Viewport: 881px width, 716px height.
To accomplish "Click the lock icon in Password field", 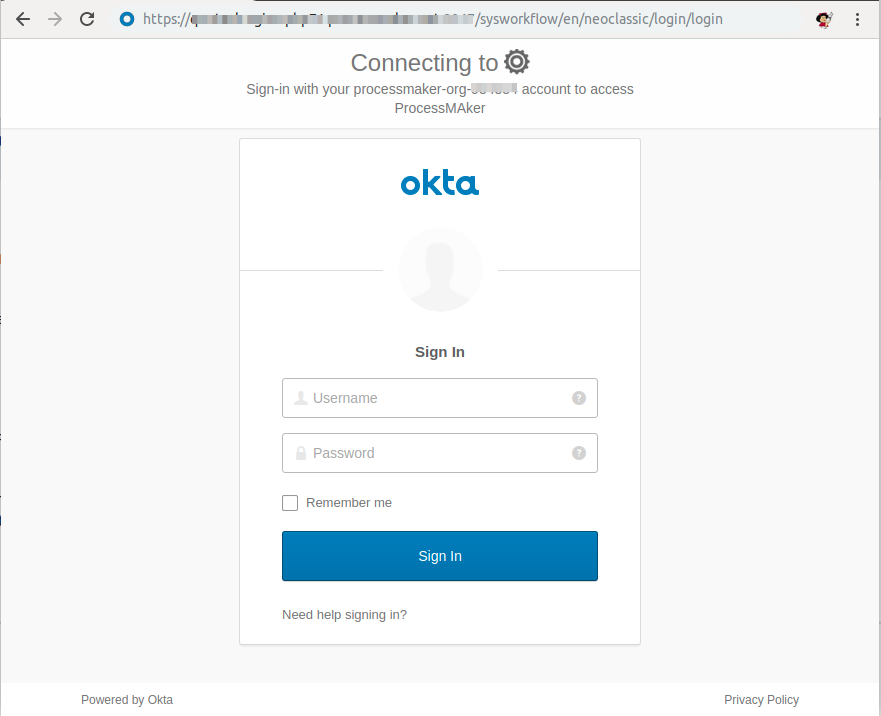I will (x=300, y=453).
